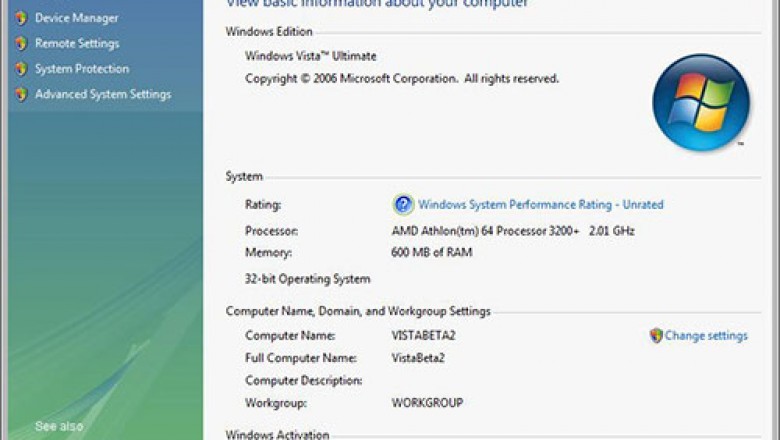Click the Computer Description: label
Screen dimensions: 780x440
pos(303,380)
